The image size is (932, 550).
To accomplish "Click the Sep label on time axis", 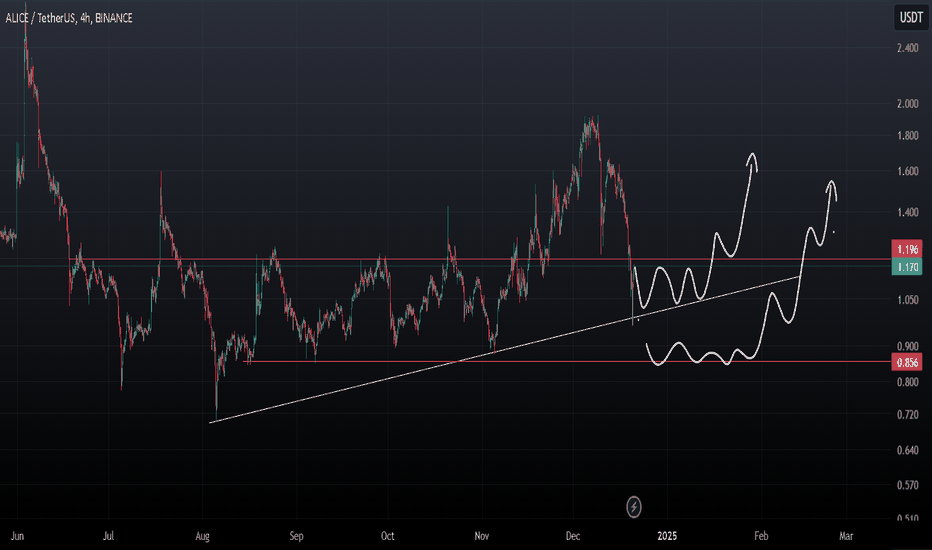I will (x=296, y=536).
